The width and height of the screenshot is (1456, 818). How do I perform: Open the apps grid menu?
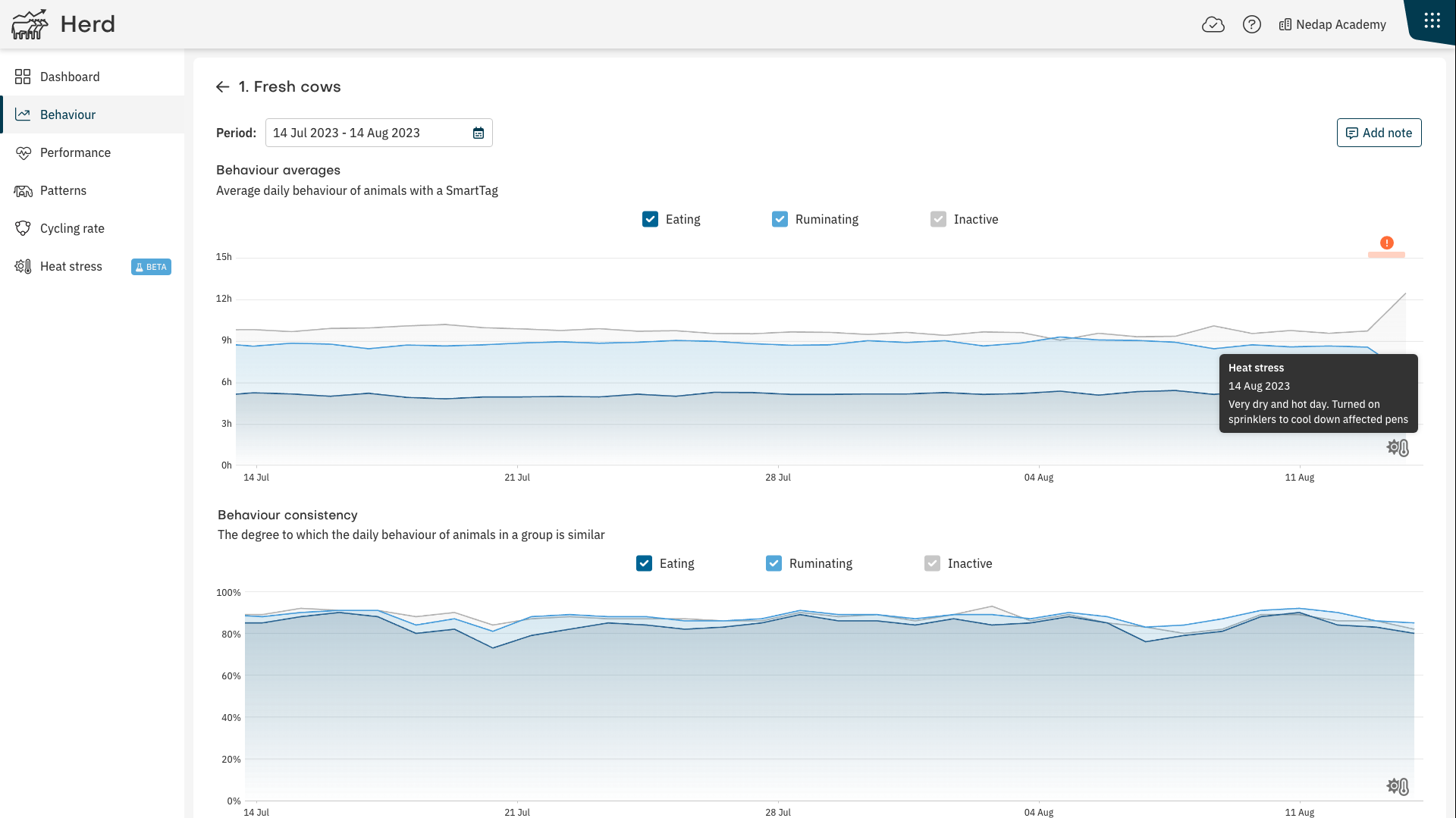coord(1432,20)
